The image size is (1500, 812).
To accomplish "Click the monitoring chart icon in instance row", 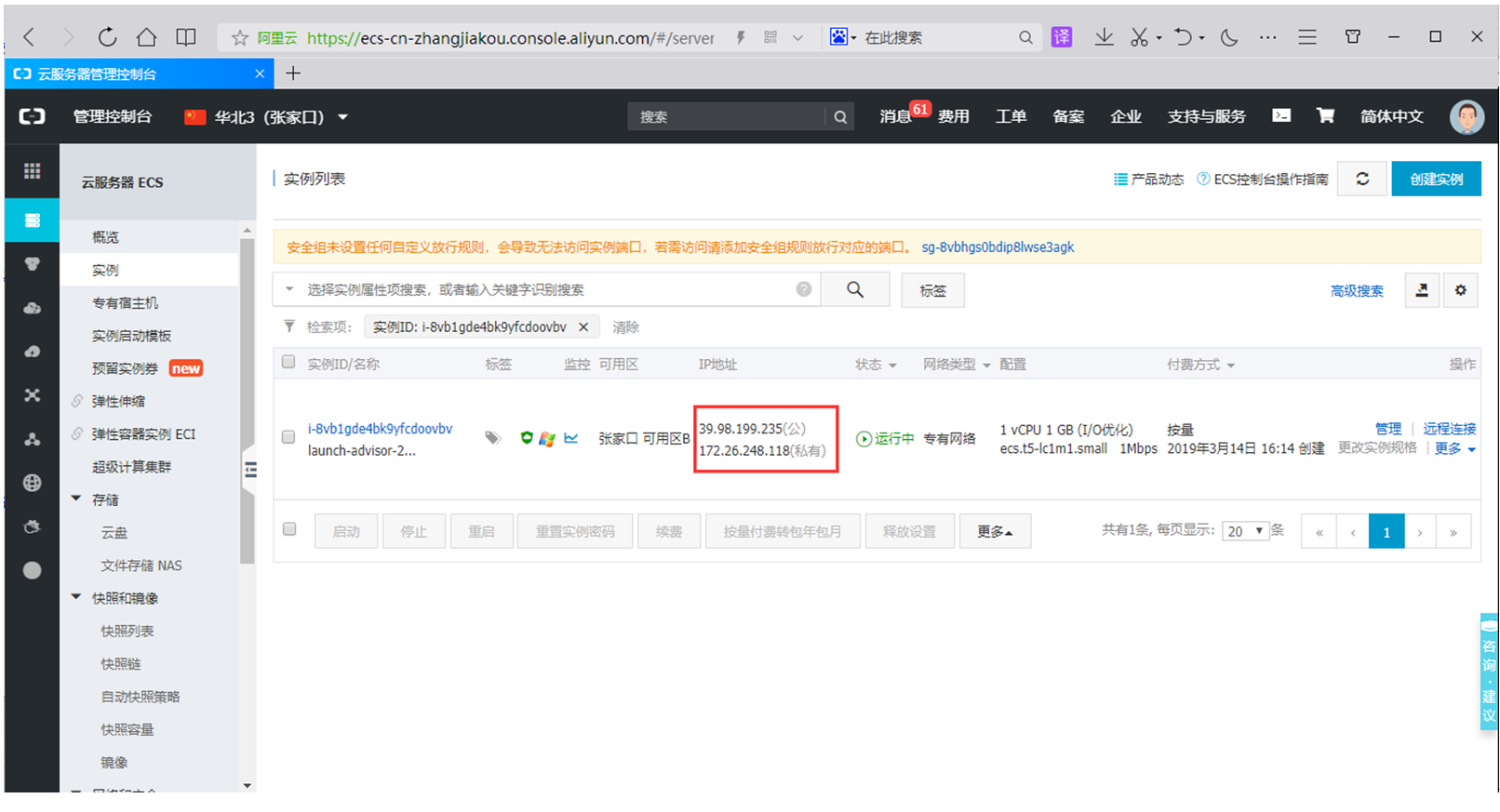I will tap(571, 438).
